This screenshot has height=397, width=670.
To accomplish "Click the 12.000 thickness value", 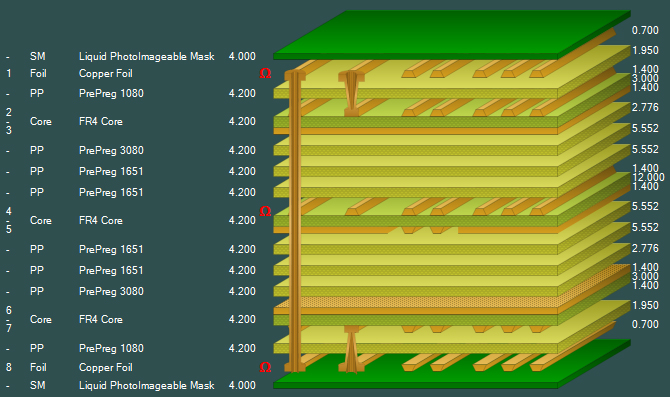I will (648, 177).
